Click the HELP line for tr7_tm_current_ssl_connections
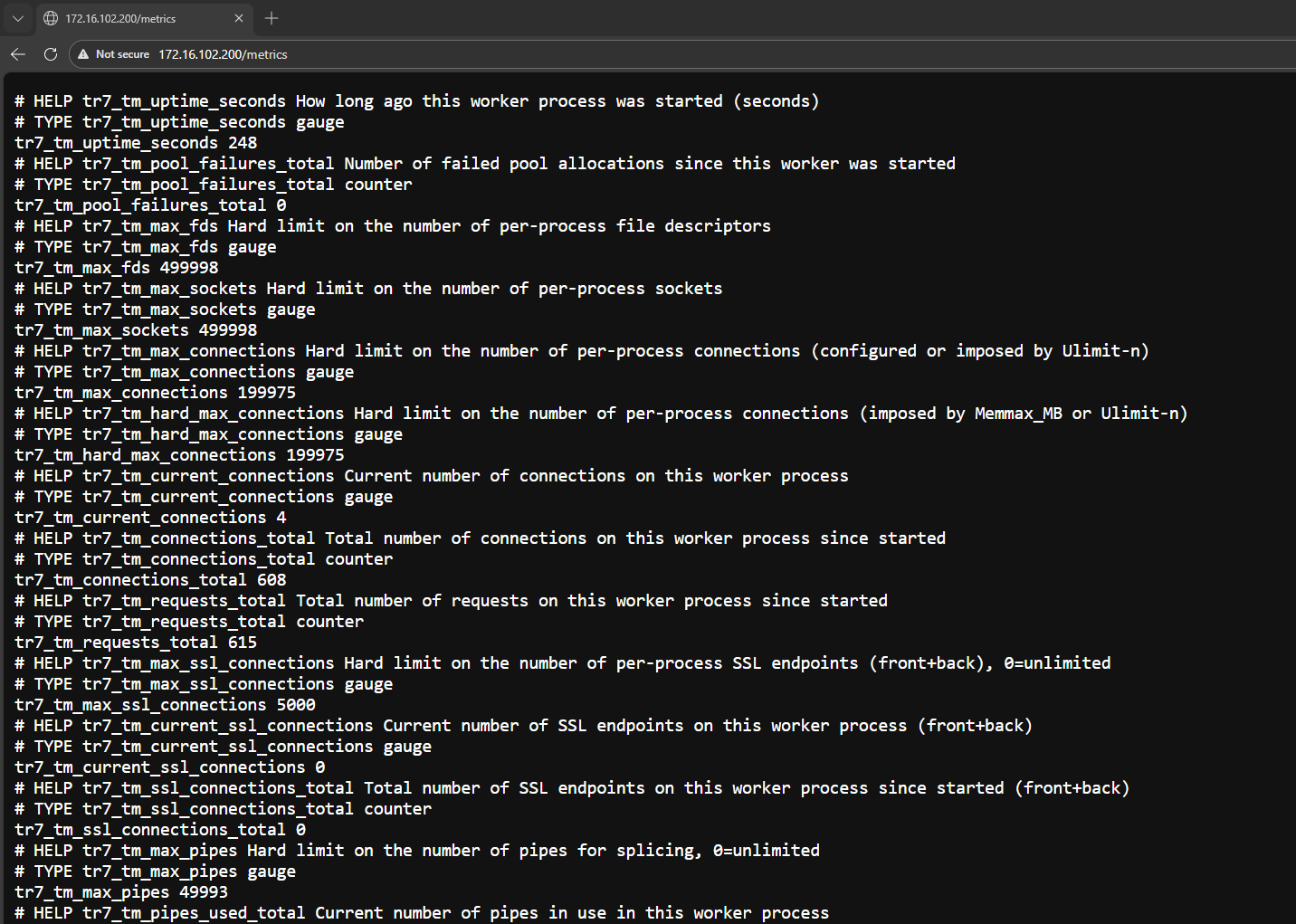This screenshot has height=924, width=1296. pyautogui.click(x=524, y=726)
